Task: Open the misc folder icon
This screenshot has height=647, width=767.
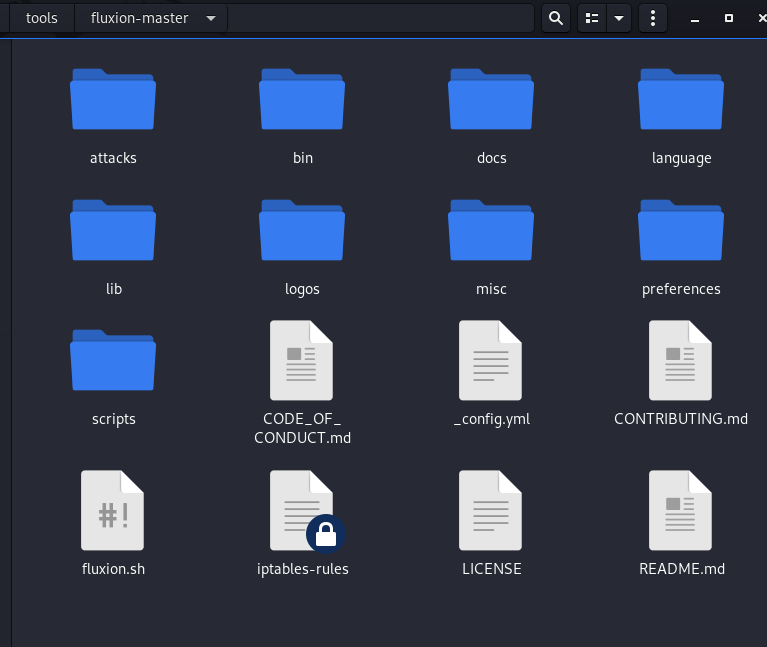Action: pyautogui.click(x=491, y=230)
